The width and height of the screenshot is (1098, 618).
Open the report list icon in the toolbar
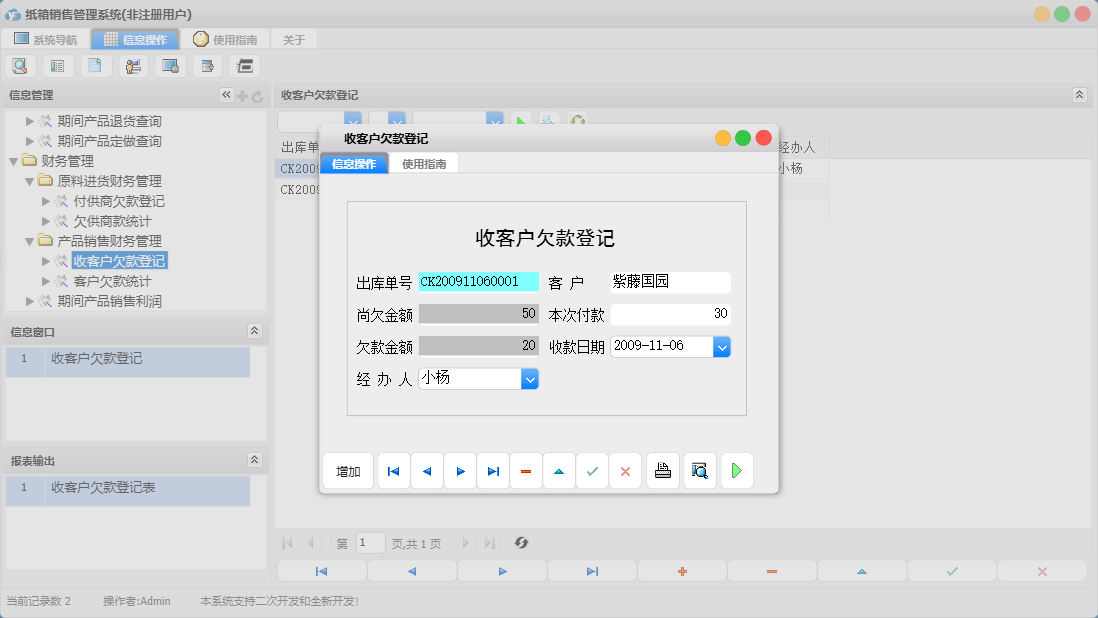[57, 65]
